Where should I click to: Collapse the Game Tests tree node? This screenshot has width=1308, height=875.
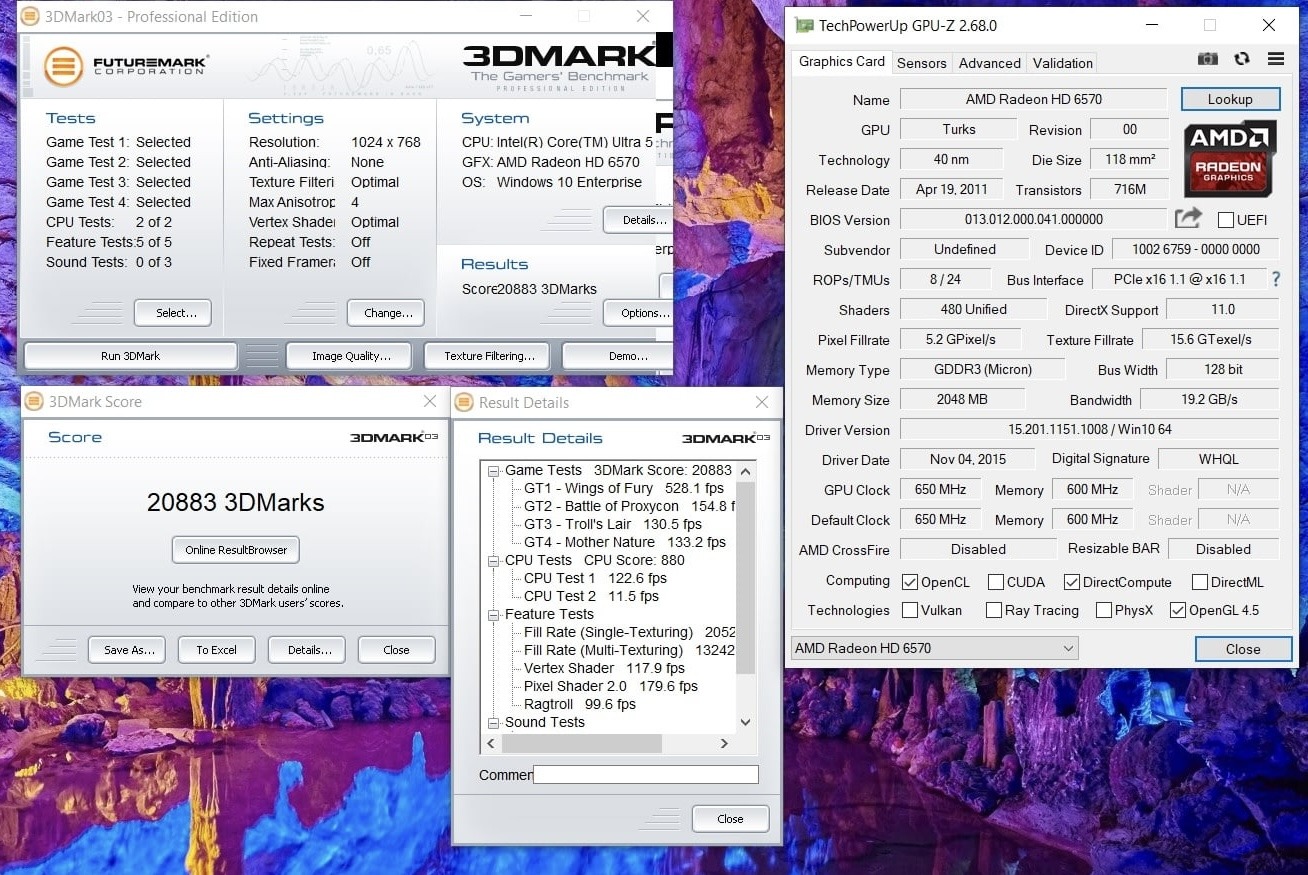click(494, 470)
